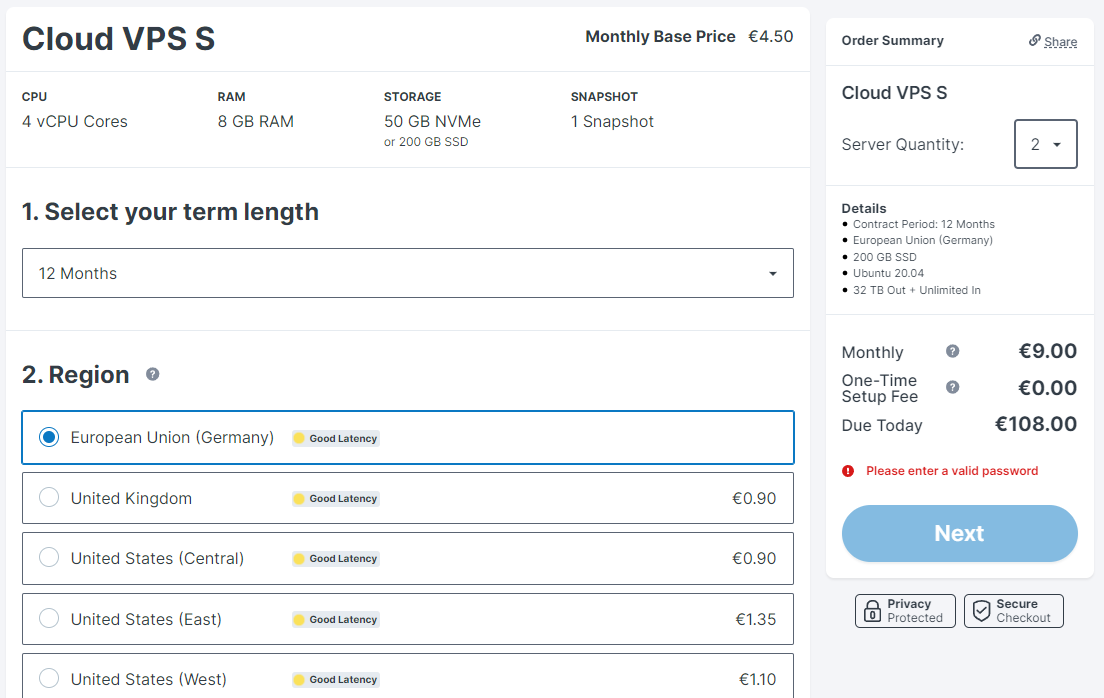Click the Privacy Protected lock badge

[905, 611]
